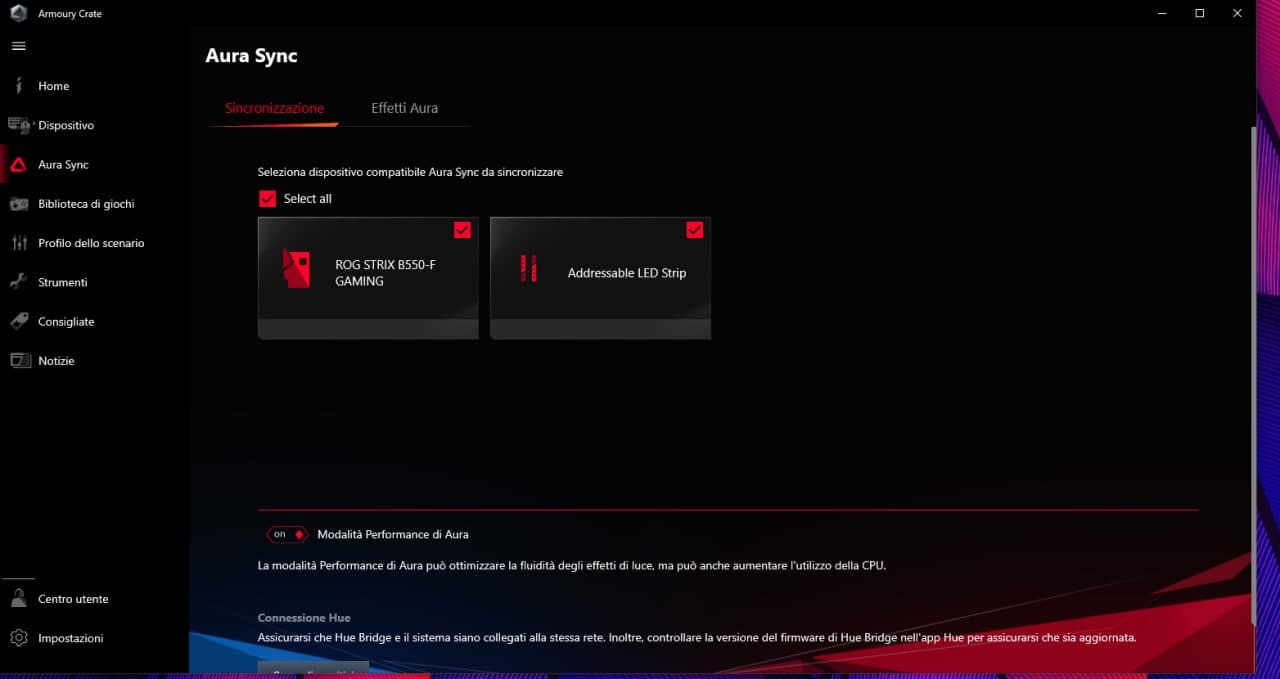Click the ROG STRIX motherboard icon
Image resolution: width=1280 pixels, height=679 pixels.
296,268
